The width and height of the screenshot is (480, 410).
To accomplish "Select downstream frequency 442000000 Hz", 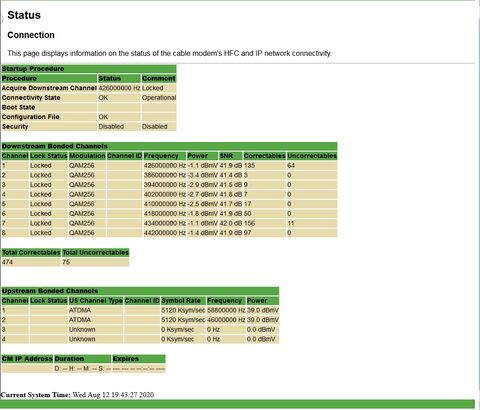I will coord(165,233).
